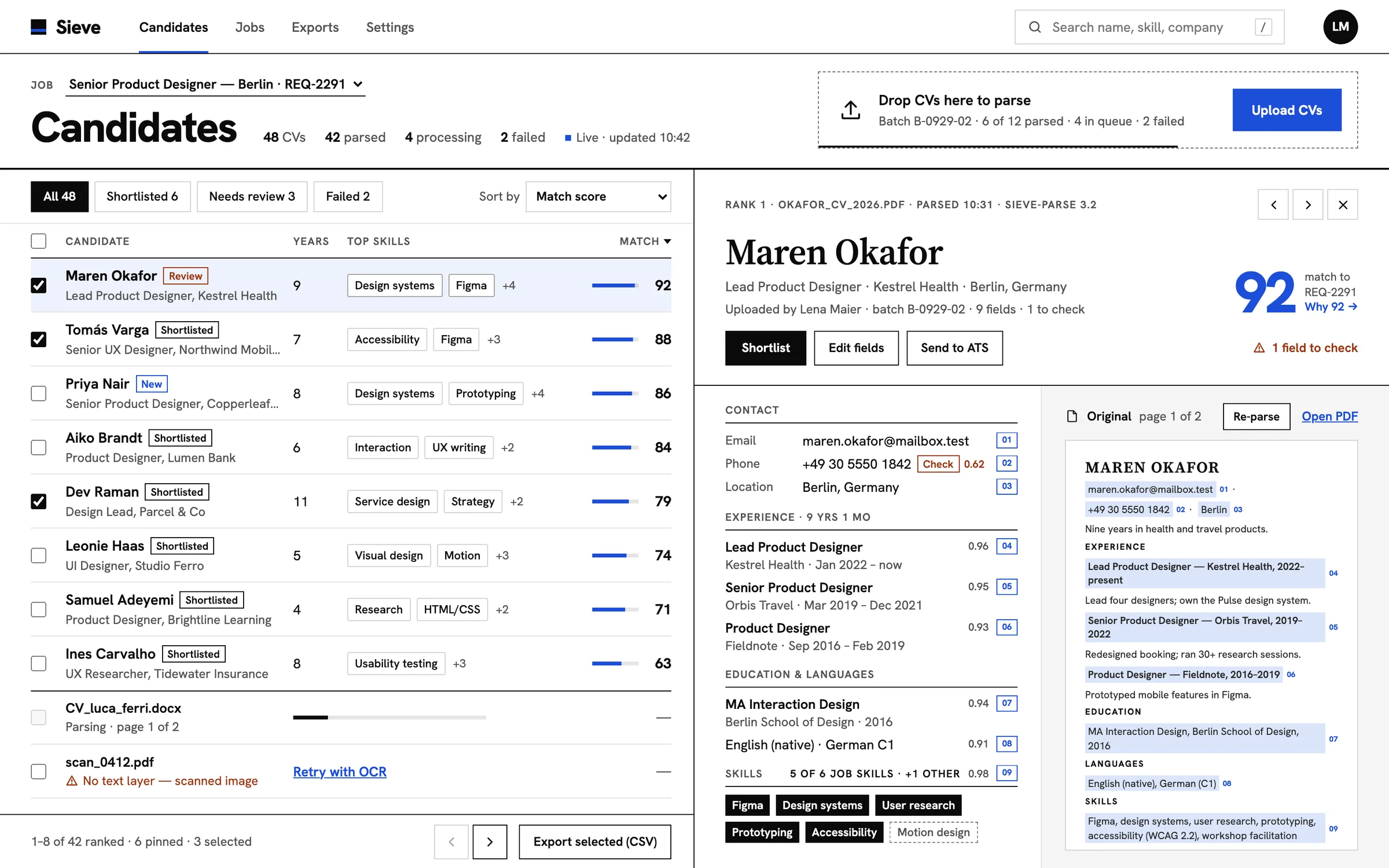Click Retry with OCR link
Viewport: 1389px width, 868px height.
(340, 772)
